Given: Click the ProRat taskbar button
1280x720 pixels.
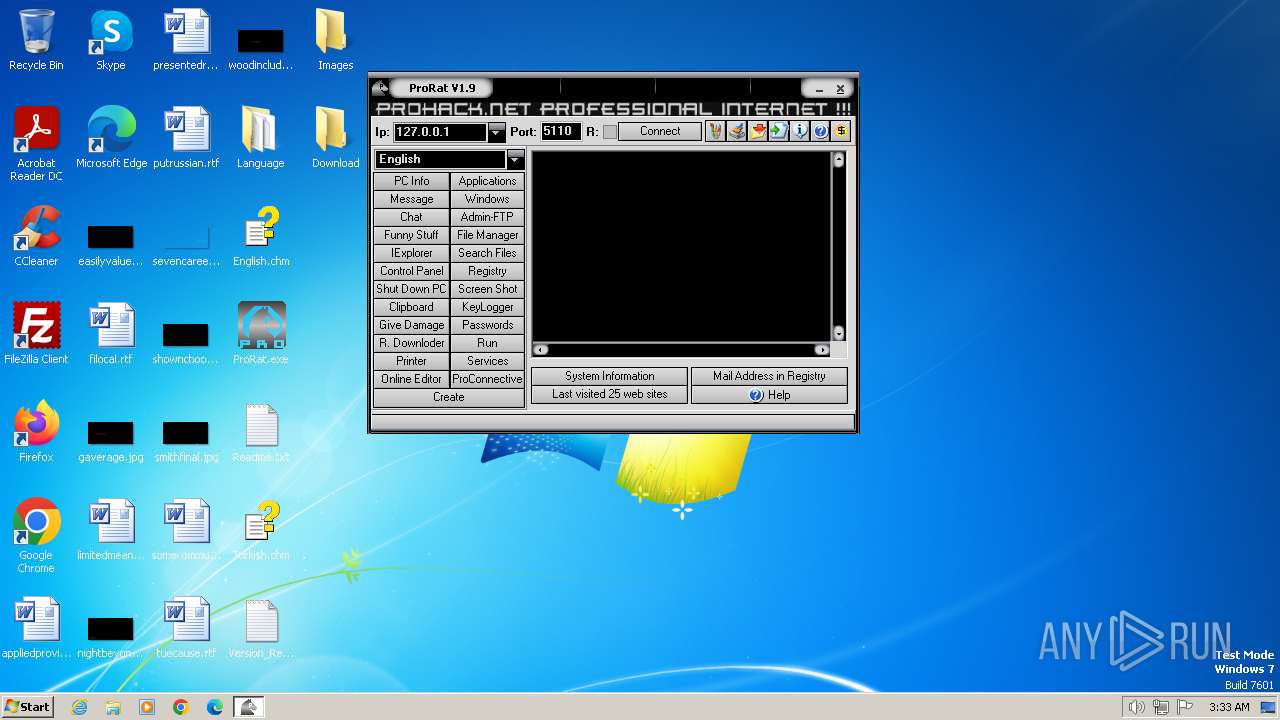Looking at the screenshot, I should coord(249,707).
